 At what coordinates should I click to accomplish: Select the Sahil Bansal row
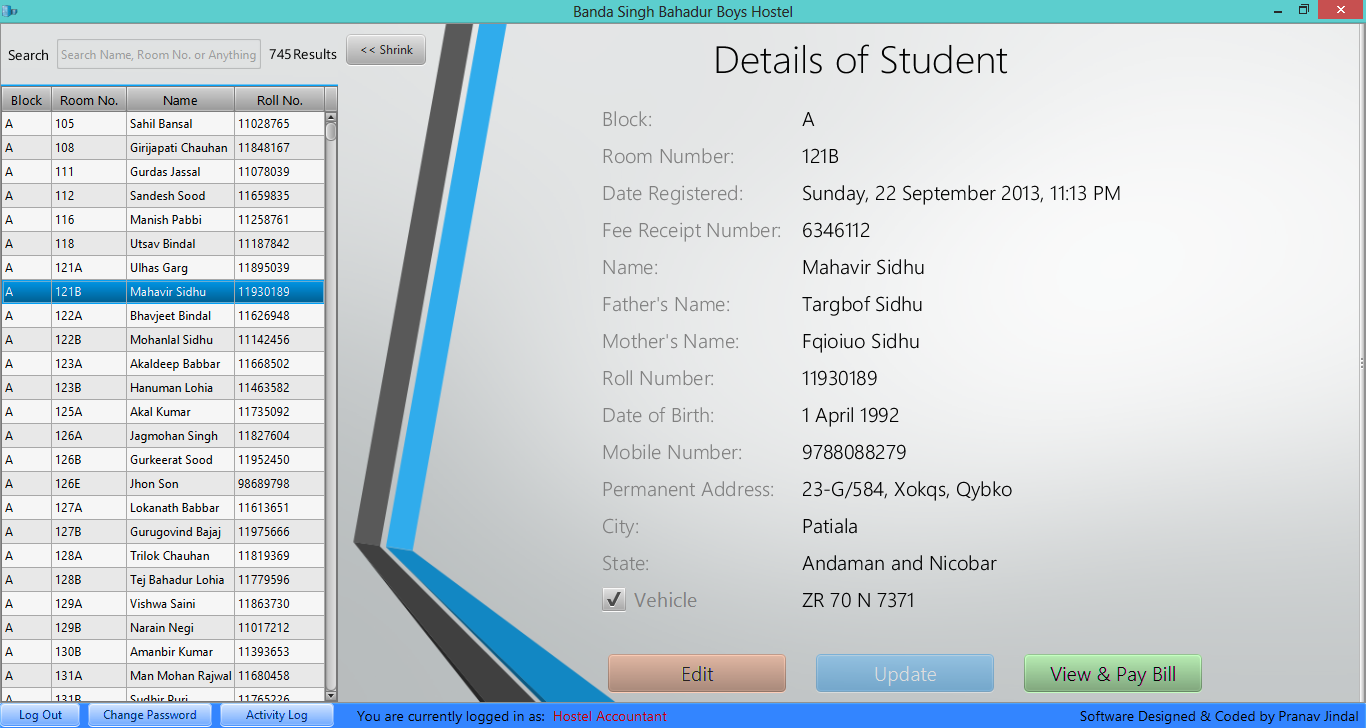click(x=163, y=124)
